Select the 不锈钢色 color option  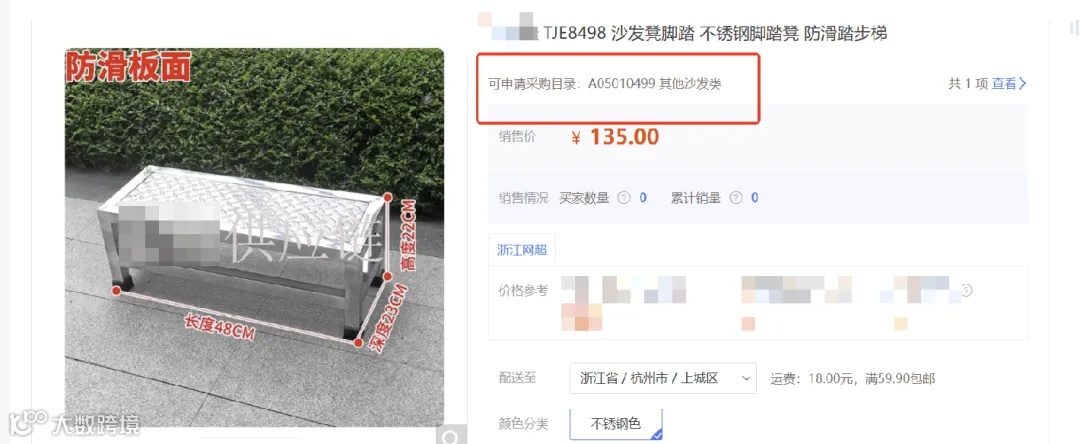click(616, 424)
